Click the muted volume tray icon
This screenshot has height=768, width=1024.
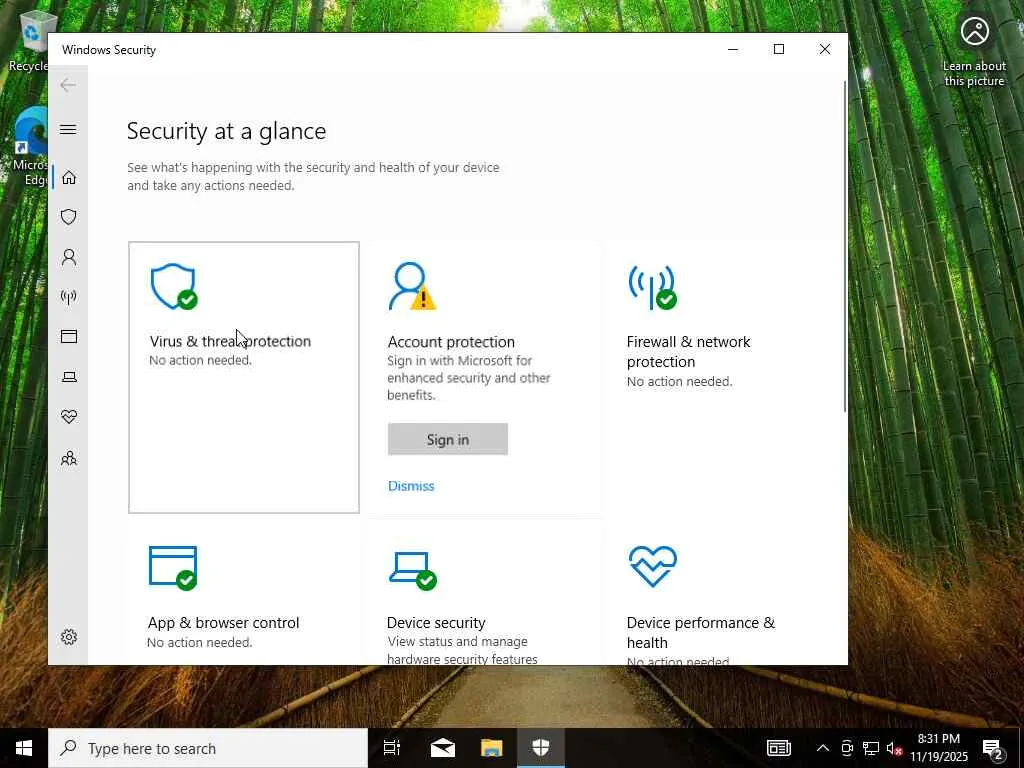[x=894, y=748]
